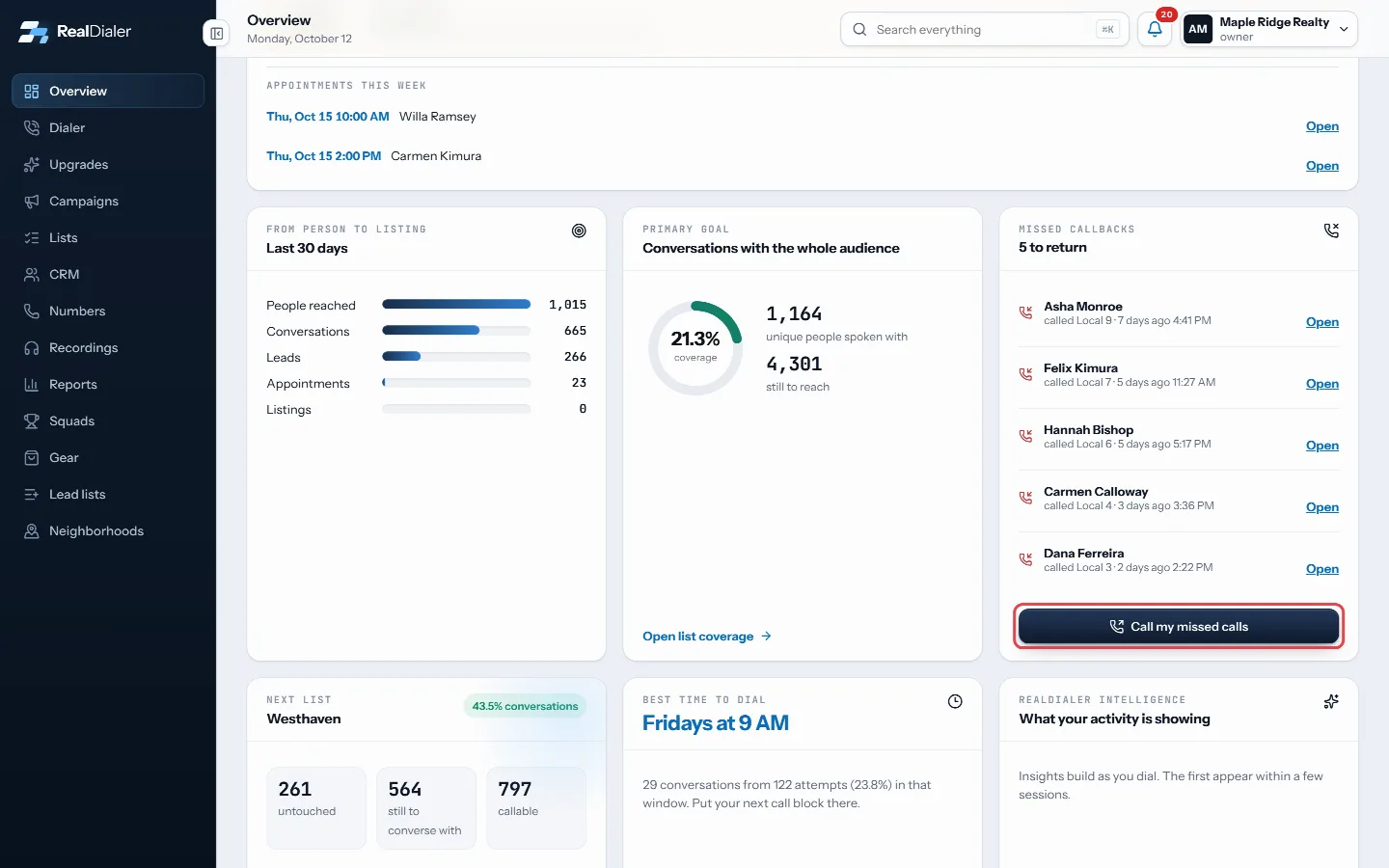1389x868 pixels.
Task: Open Recordings in the sidebar
Action: pyautogui.click(x=108, y=347)
